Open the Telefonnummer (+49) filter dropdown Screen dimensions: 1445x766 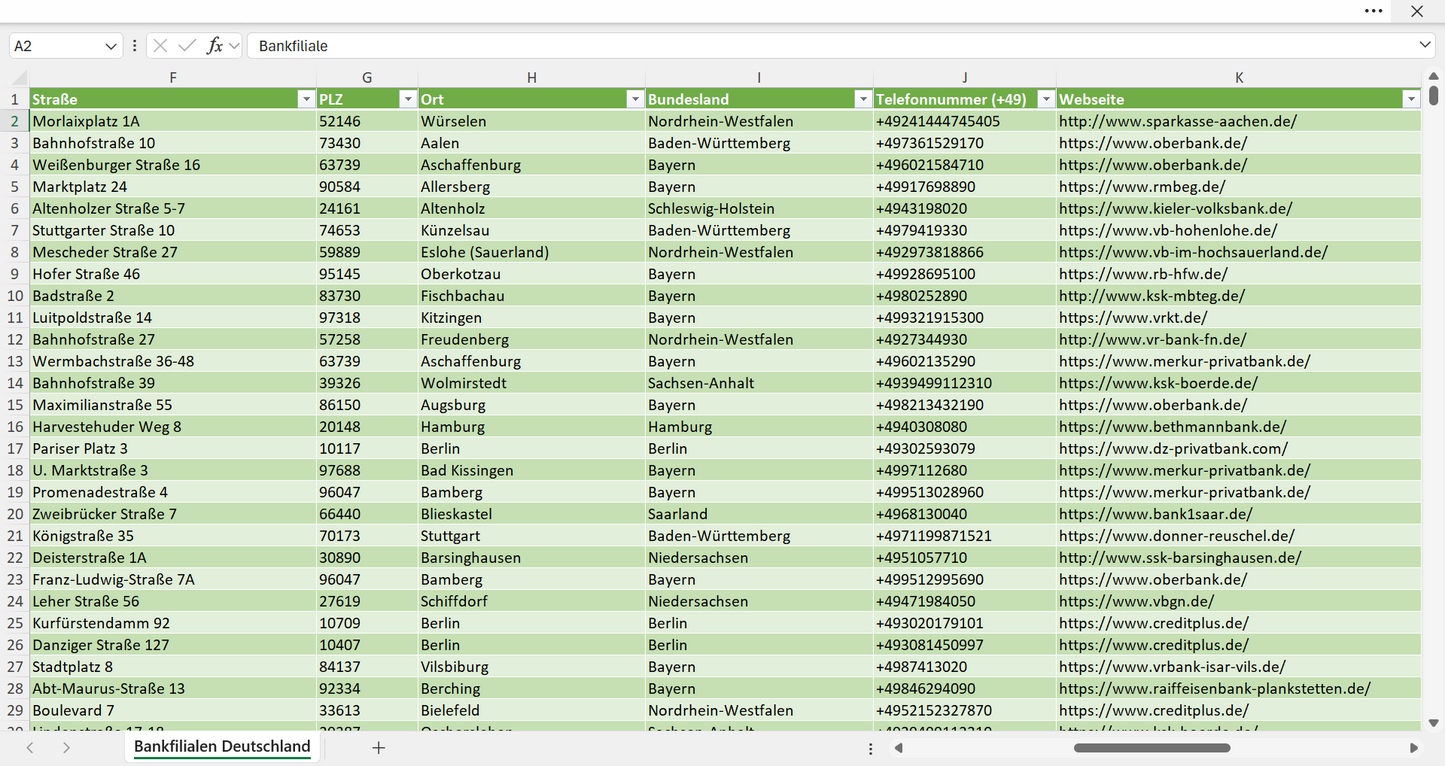[1045, 99]
